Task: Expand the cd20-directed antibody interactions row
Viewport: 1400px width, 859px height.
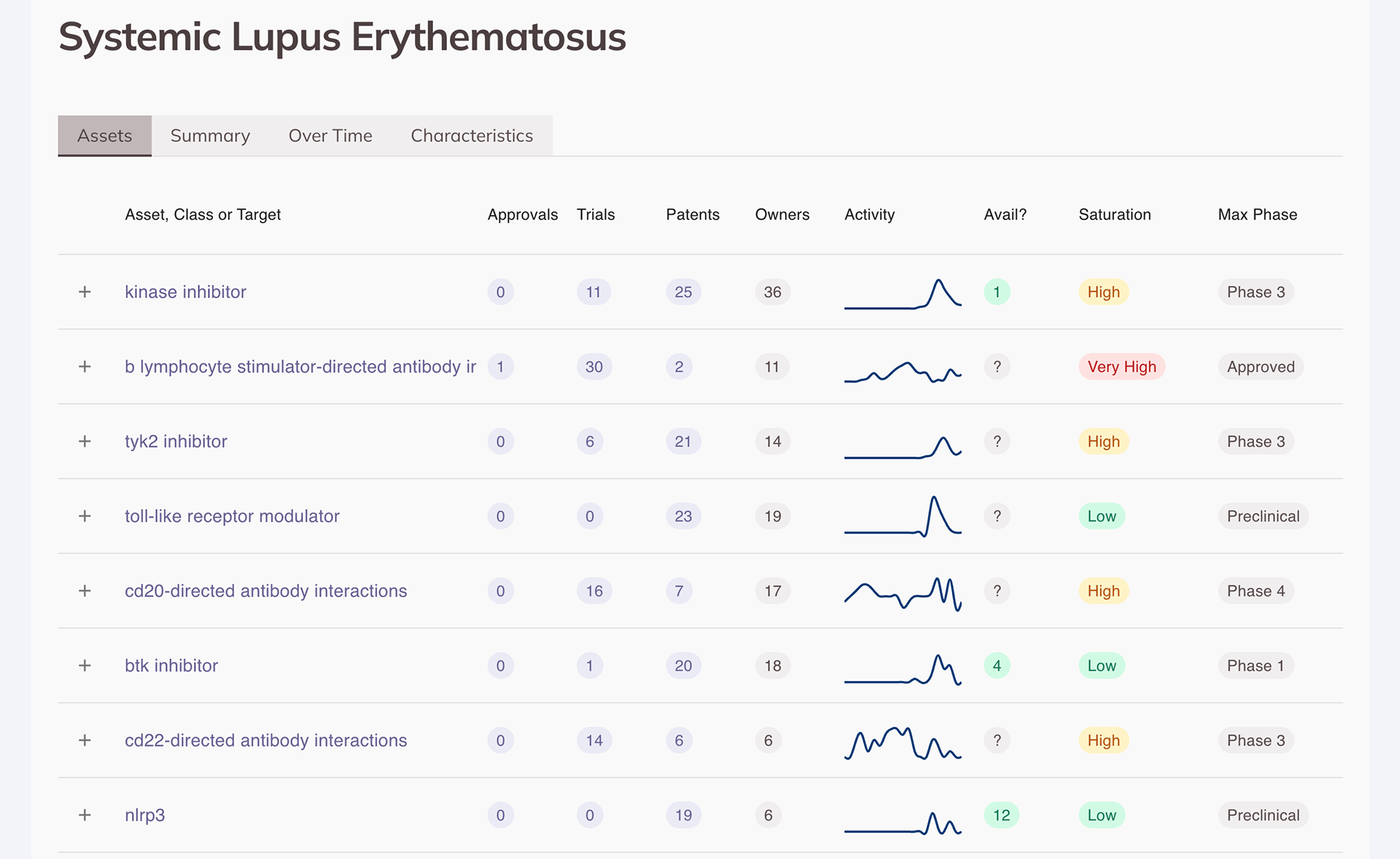Action: click(85, 591)
